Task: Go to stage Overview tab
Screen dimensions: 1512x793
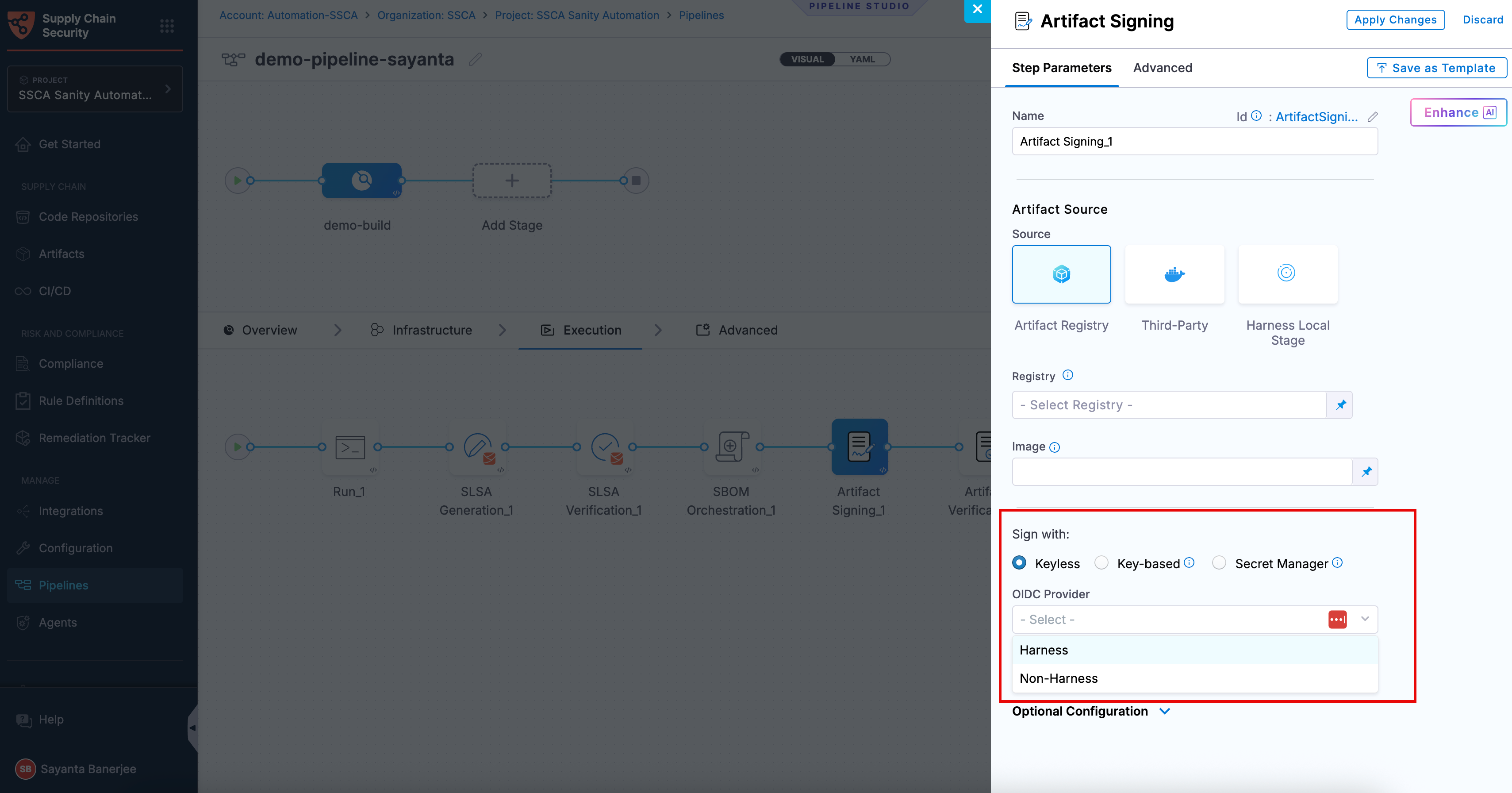Action: pos(261,331)
